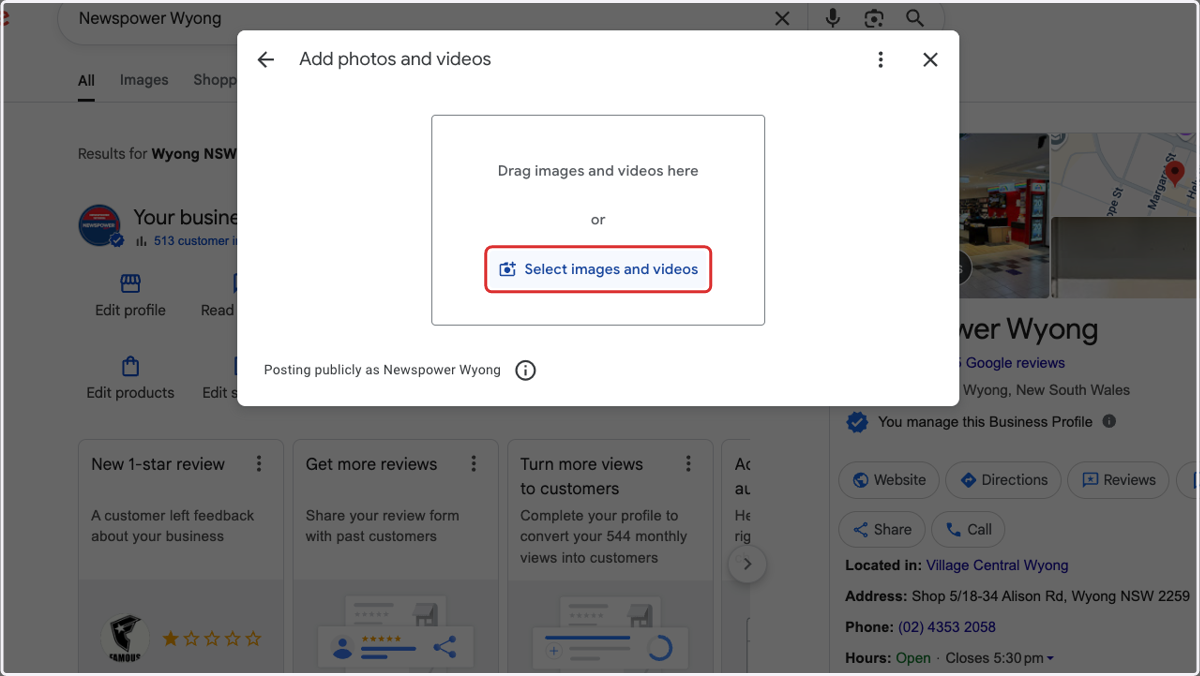Click the Call button
The image size is (1200, 676).
tap(968, 530)
